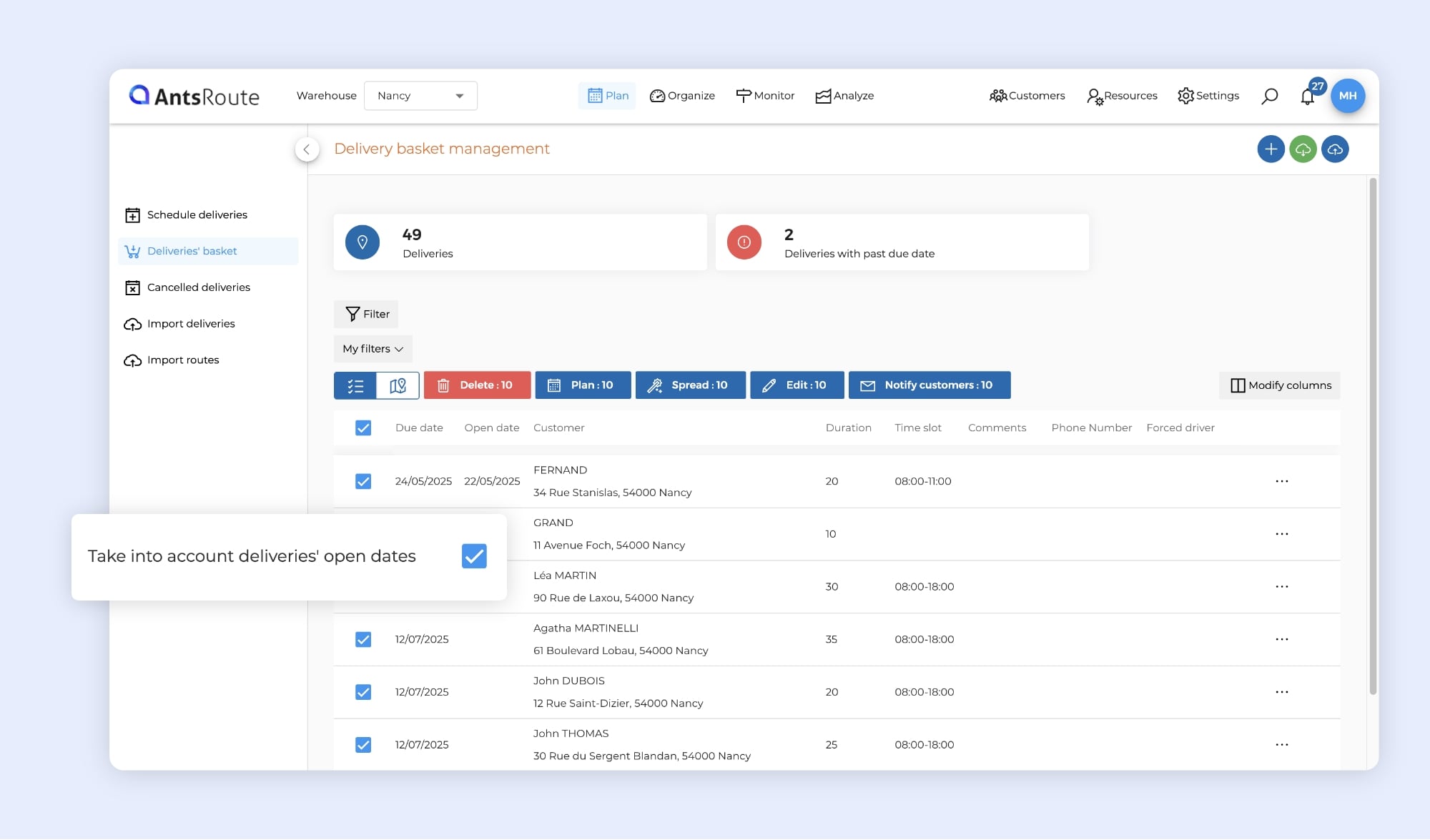Click the blue cloud upload icon
The height and width of the screenshot is (840, 1430).
1335,149
